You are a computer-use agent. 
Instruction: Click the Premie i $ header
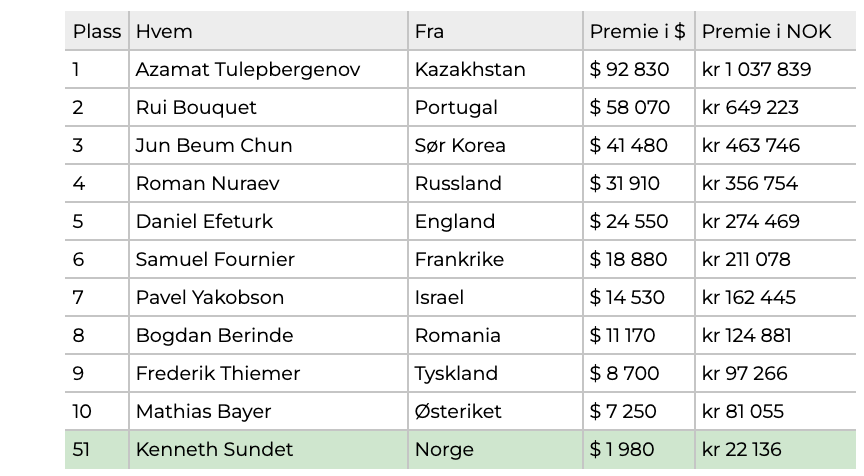pyautogui.click(x=638, y=31)
